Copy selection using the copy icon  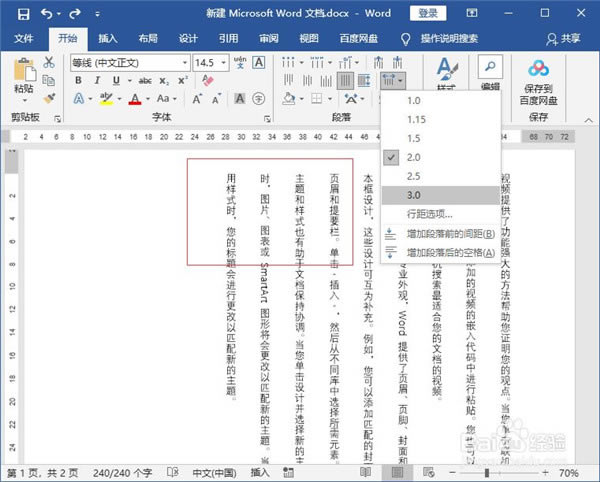pos(49,80)
